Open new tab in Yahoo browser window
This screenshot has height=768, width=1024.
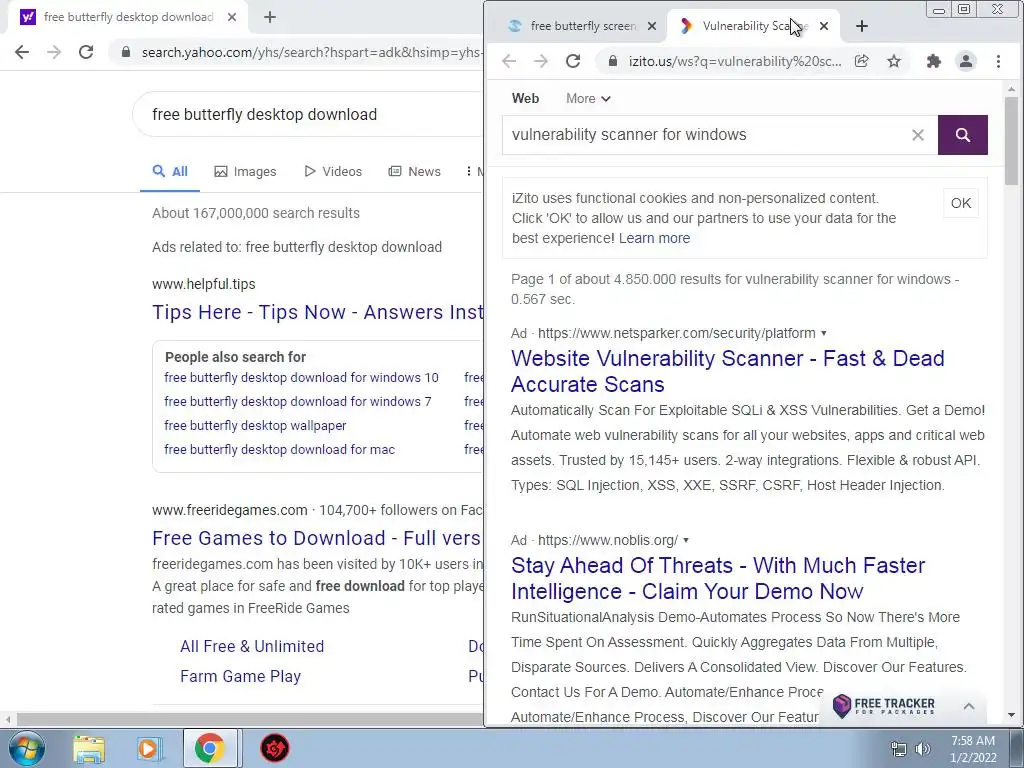pyautogui.click(x=270, y=18)
